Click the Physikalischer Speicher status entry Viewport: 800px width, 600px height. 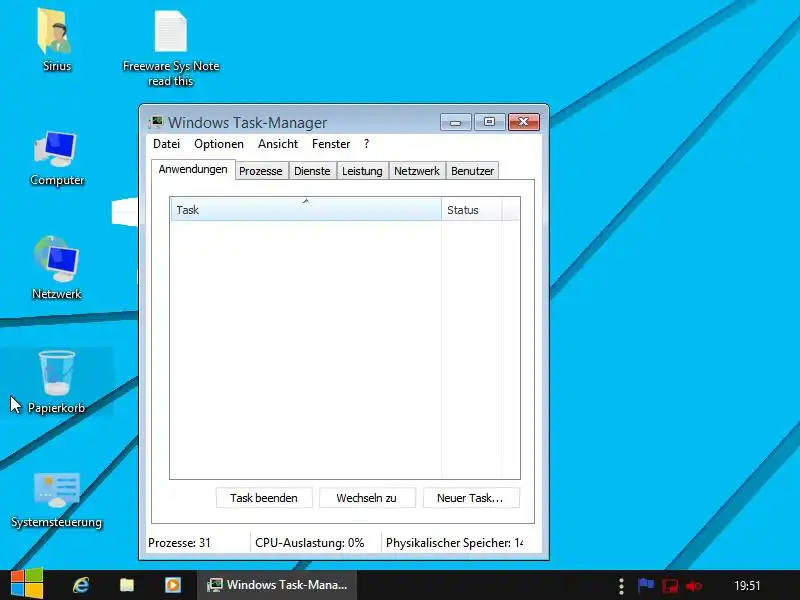[x=454, y=543]
